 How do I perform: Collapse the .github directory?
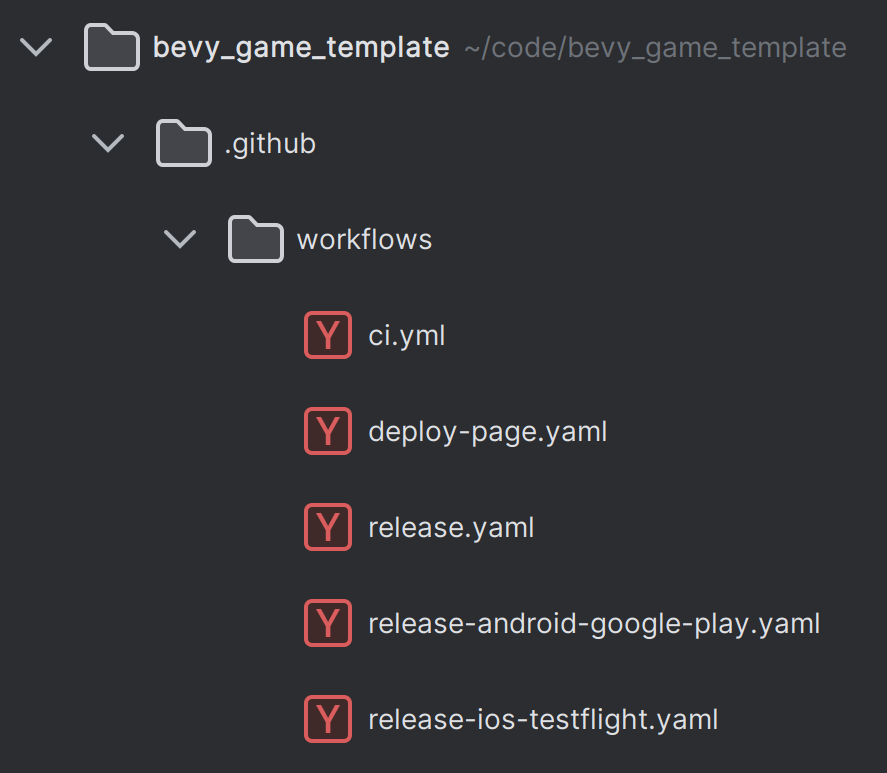[108, 143]
